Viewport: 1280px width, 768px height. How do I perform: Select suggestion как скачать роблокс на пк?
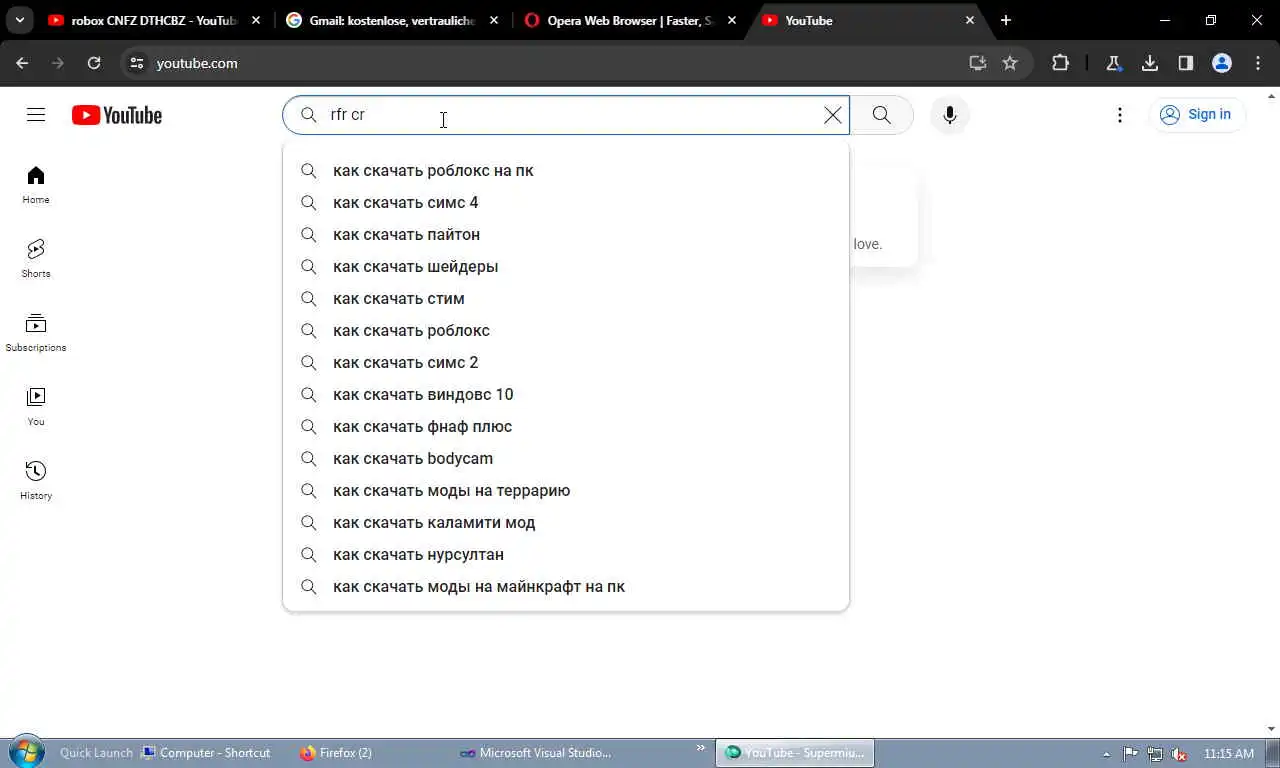[566, 171]
